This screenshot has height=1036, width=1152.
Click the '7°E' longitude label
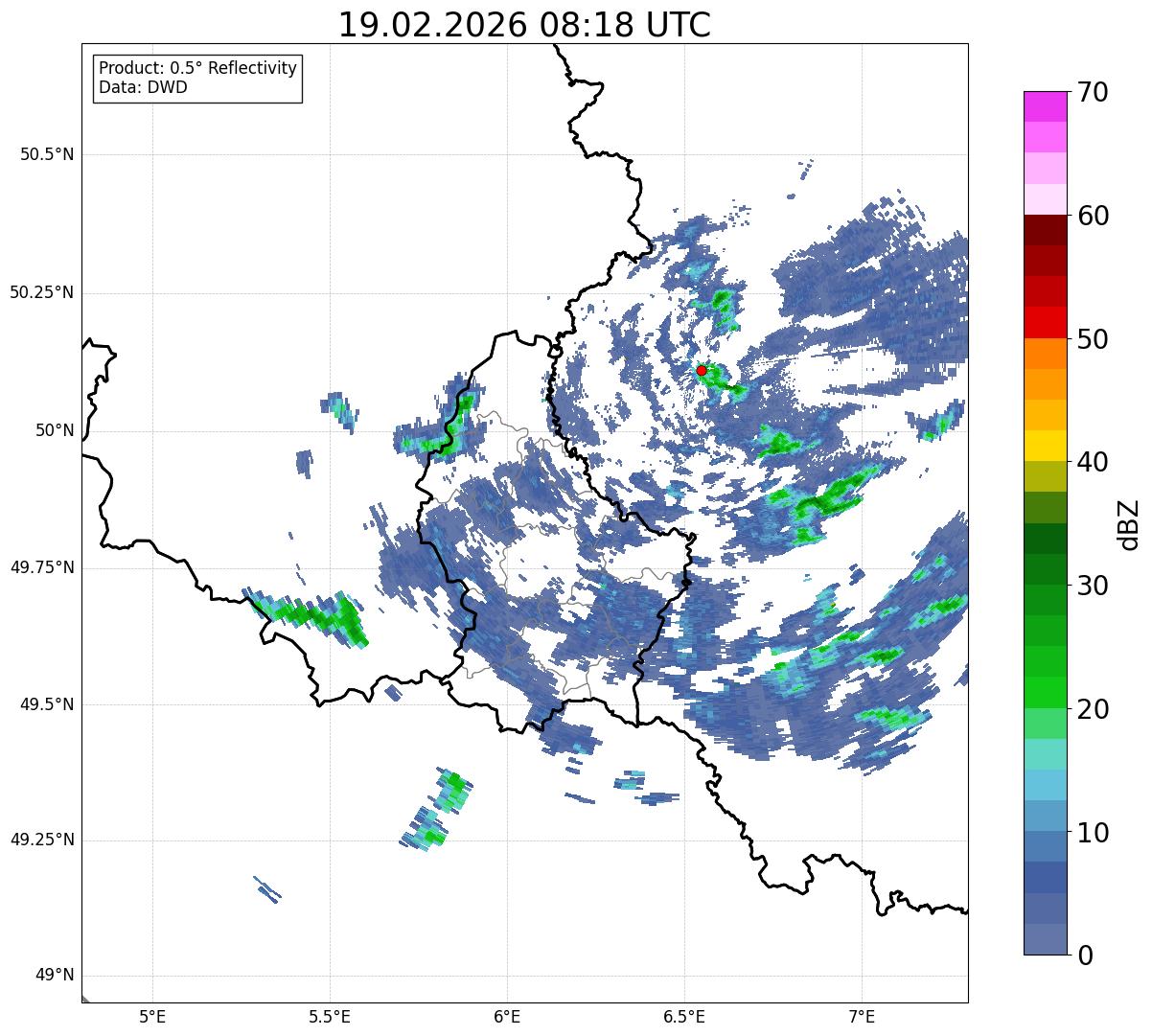862,1017
